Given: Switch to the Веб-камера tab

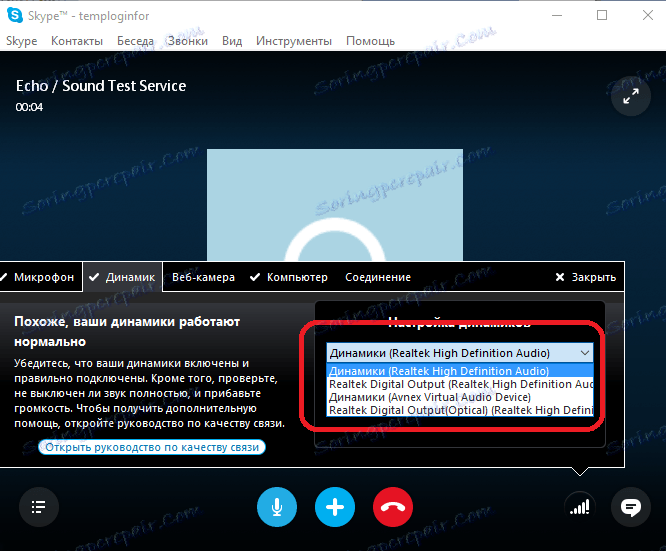Looking at the screenshot, I should pyautogui.click(x=203, y=277).
